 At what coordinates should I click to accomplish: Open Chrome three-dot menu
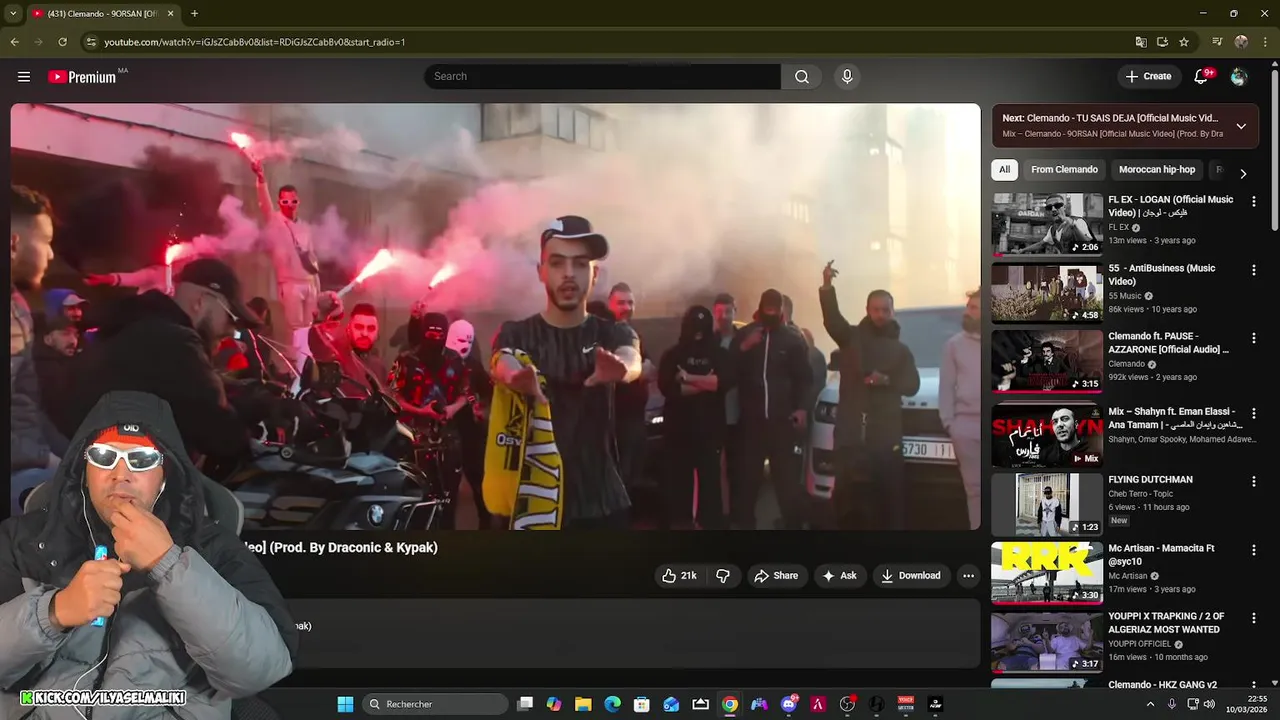point(1265,42)
